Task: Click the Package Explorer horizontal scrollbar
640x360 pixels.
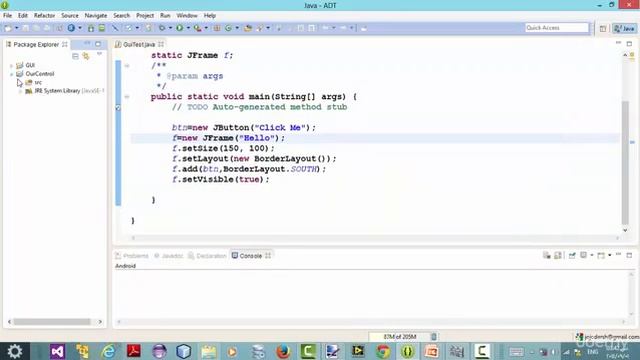Action: click(52, 322)
